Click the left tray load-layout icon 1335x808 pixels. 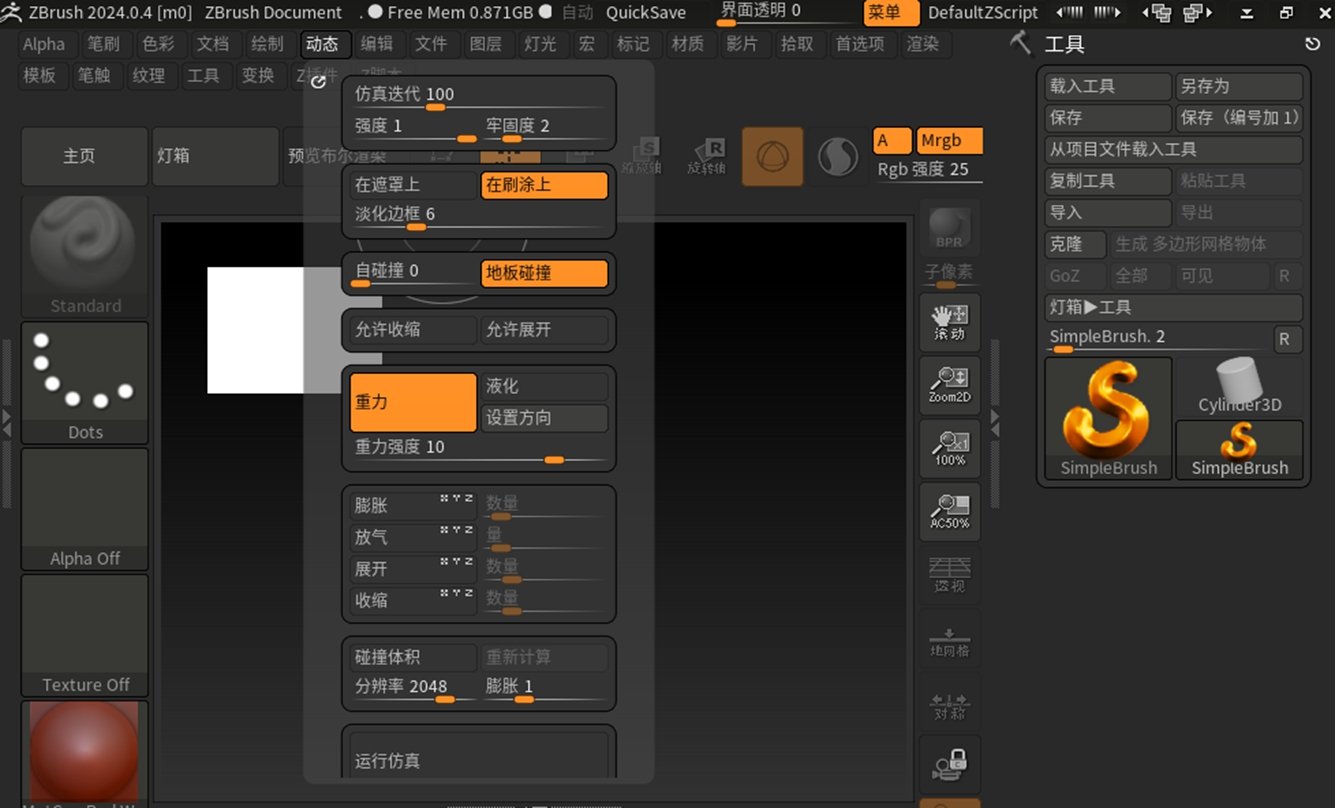click(1158, 13)
